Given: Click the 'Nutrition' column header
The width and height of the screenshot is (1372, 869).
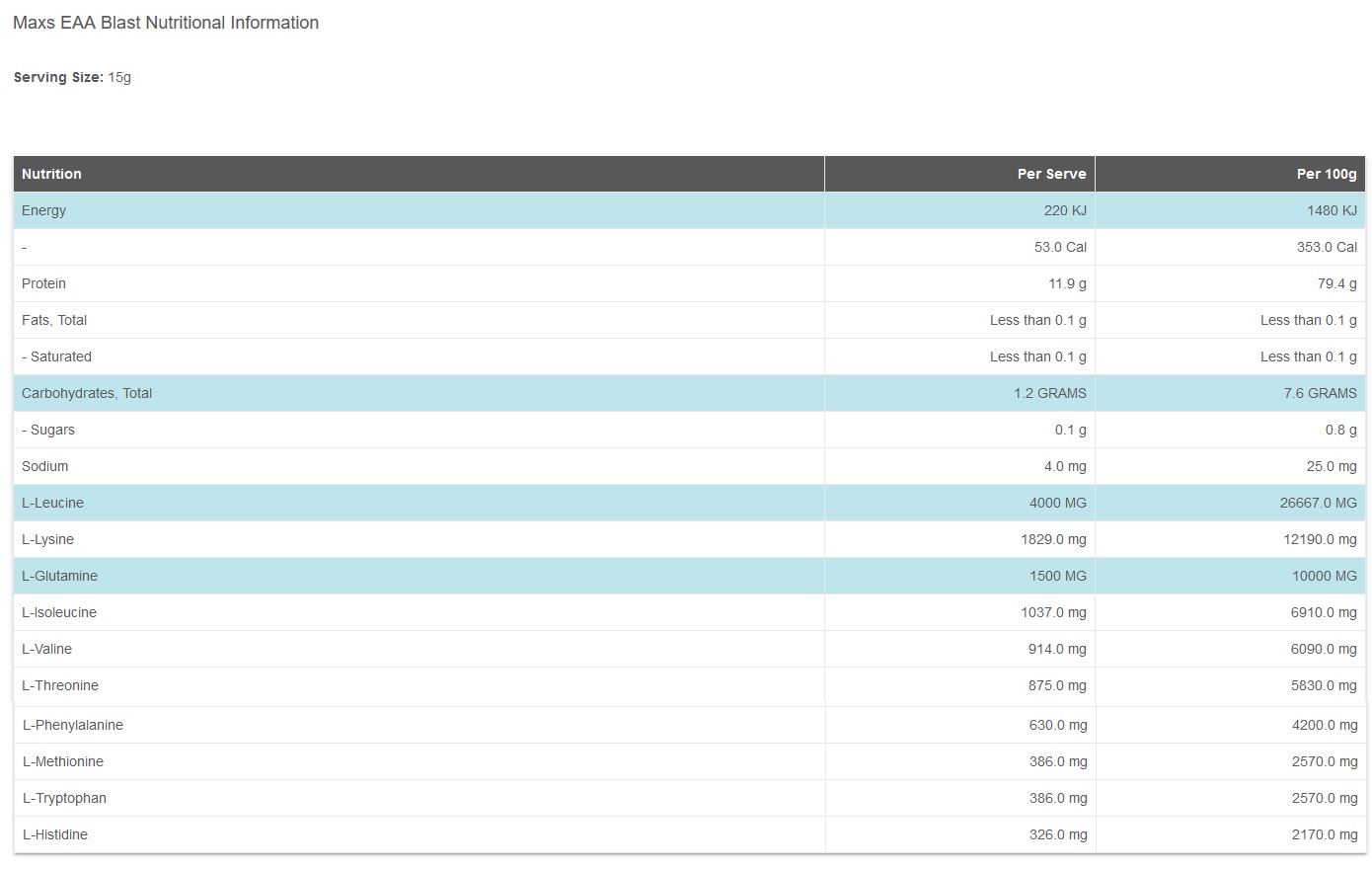Looking at the screenshot, I should pos(51,174).
